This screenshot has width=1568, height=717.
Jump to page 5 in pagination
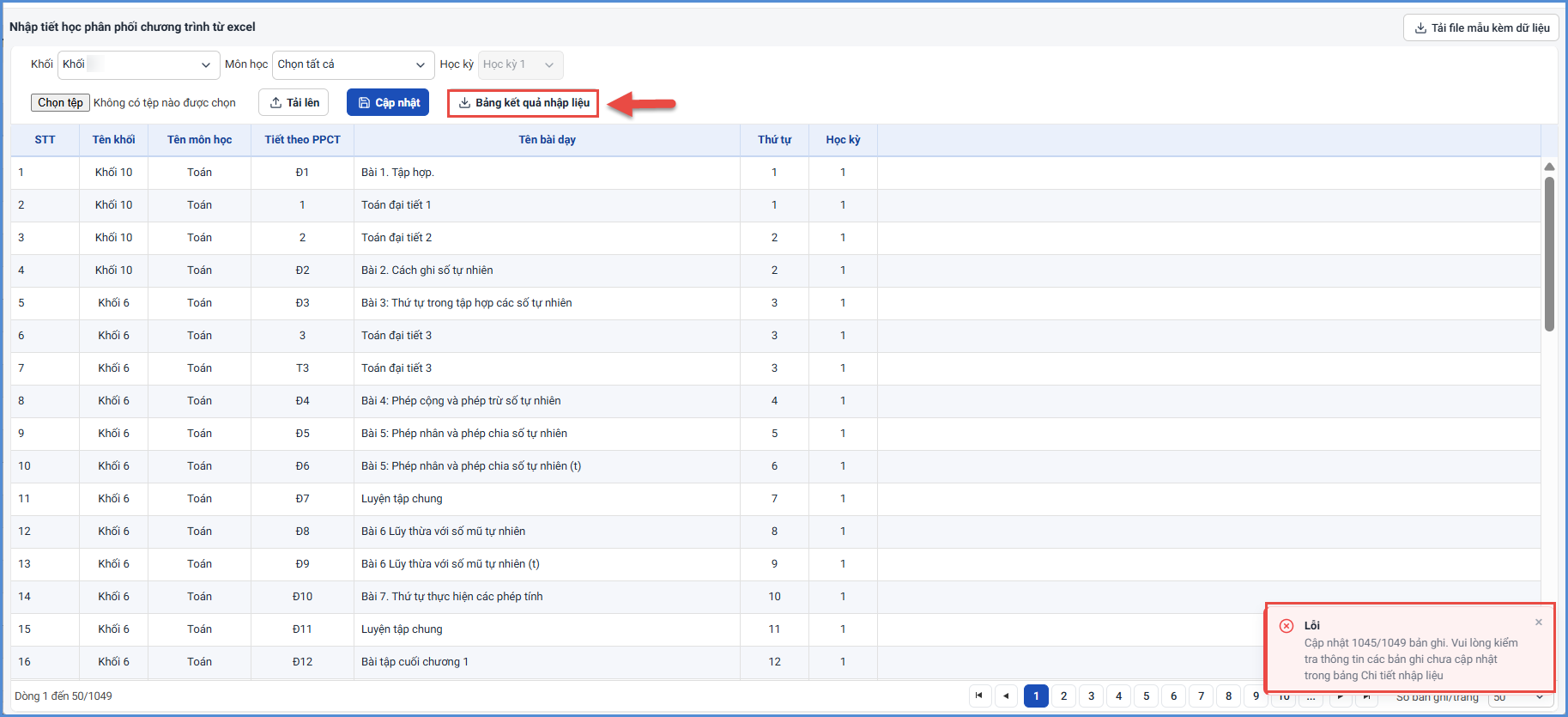tap(1147, 696)
